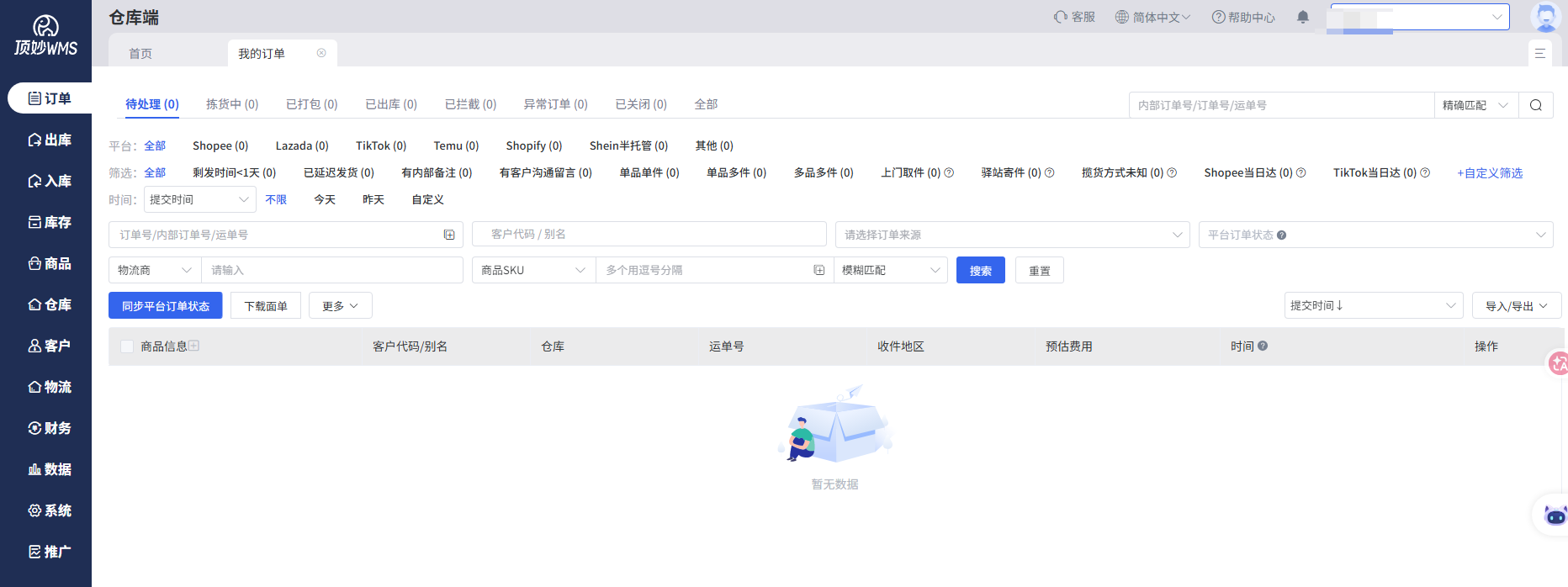Image resolution: width=1568 pixels, height=587 pixels.
Task: Open the 精确匹配 dropdown
Action: click(x=1476, y=105)
